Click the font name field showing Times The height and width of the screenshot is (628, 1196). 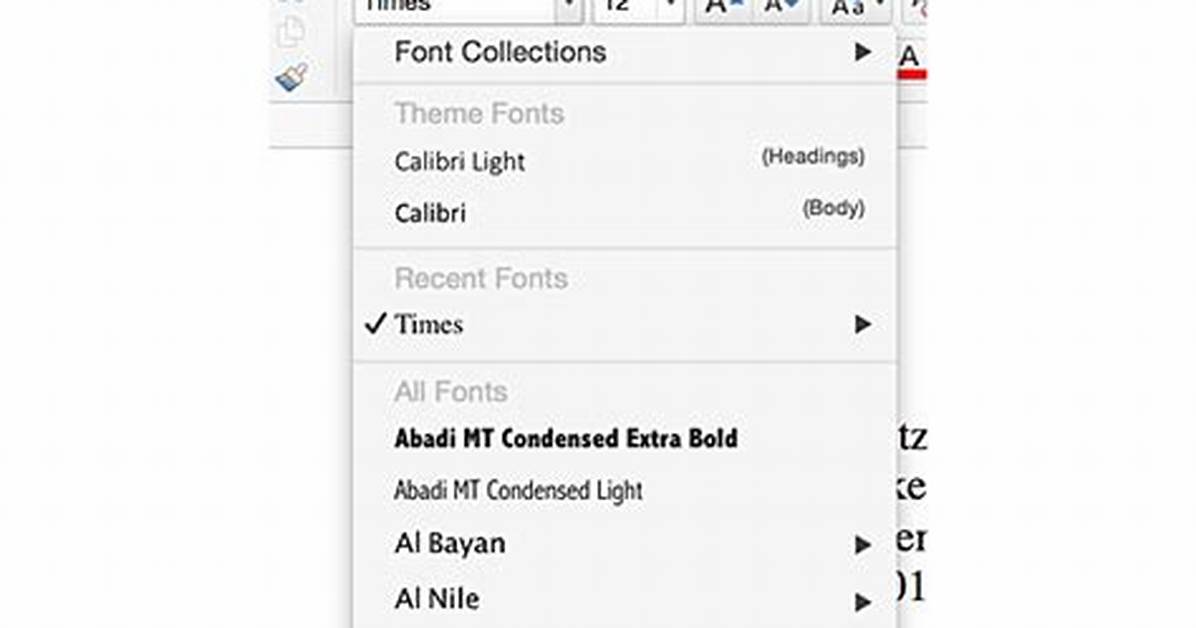[x=455, y=9]
